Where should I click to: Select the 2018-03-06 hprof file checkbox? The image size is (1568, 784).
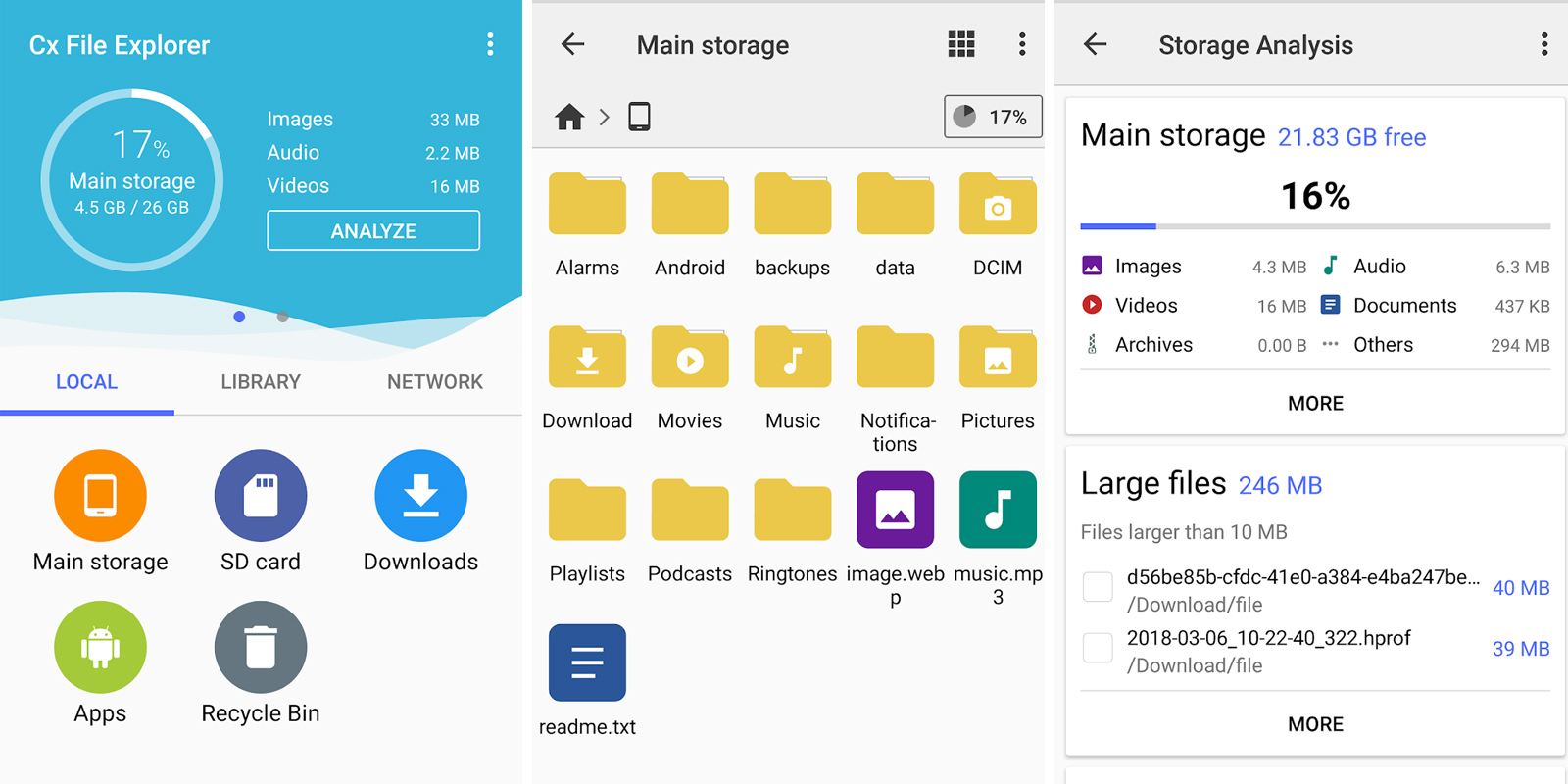[x=1098, y=649]
